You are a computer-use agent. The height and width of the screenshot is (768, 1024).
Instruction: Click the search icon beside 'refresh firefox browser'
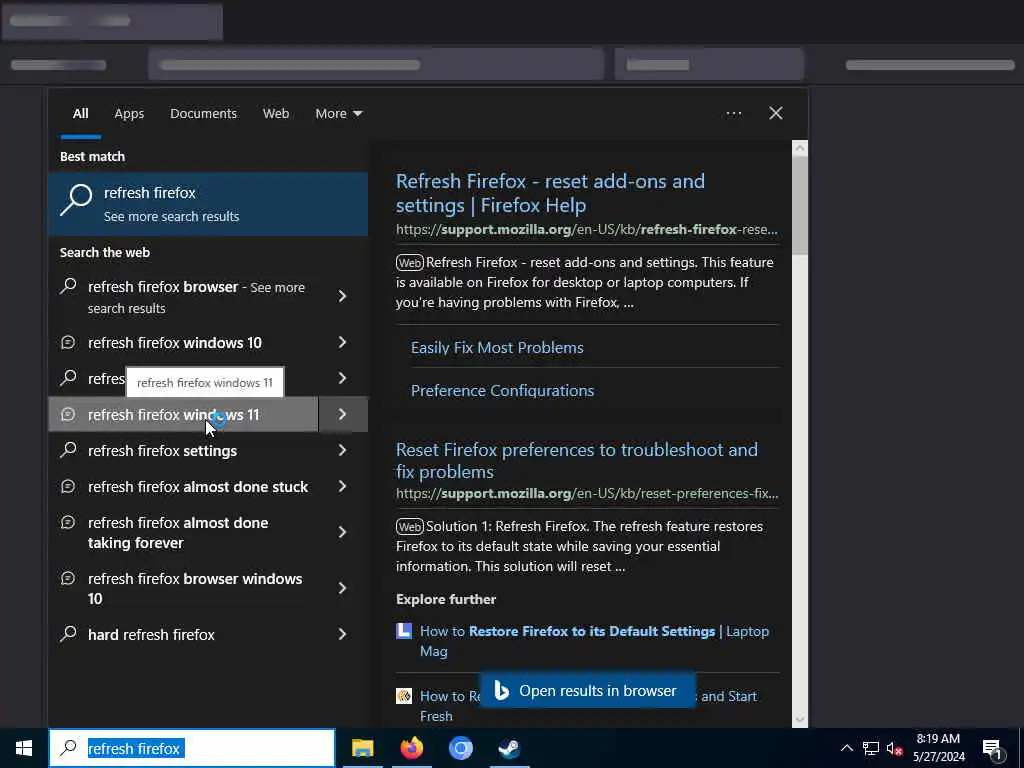click(x=68, y=287)
